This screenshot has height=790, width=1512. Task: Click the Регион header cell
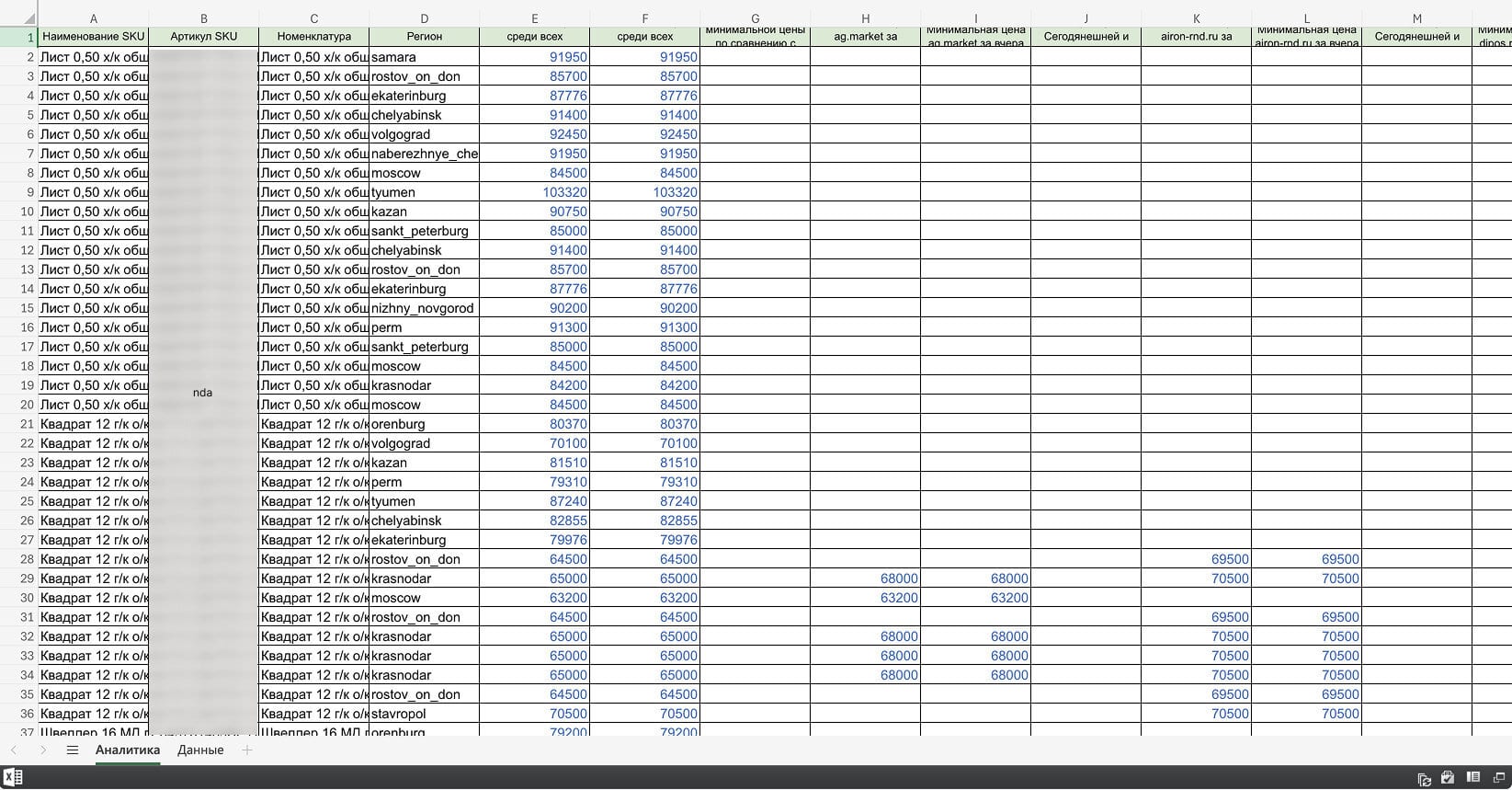tap(424, 37)
